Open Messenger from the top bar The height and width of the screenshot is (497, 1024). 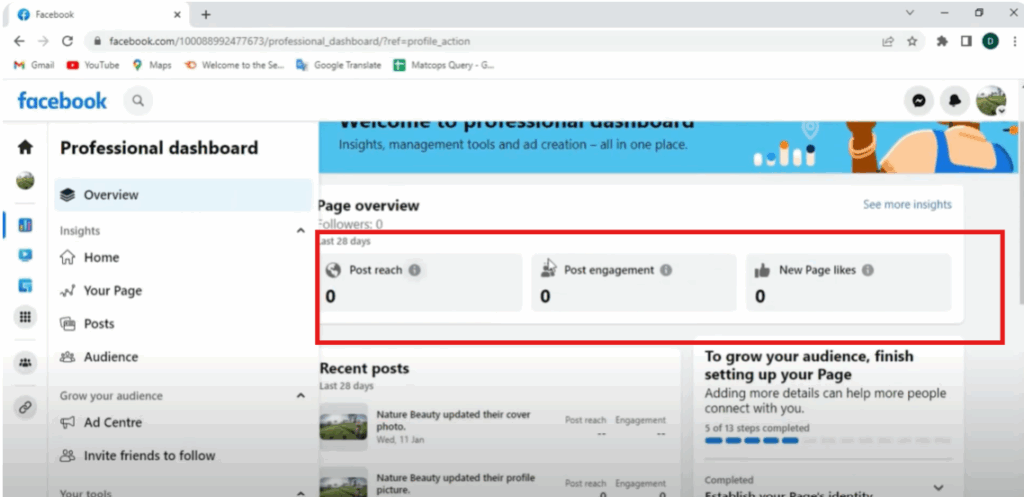[918, 101]
